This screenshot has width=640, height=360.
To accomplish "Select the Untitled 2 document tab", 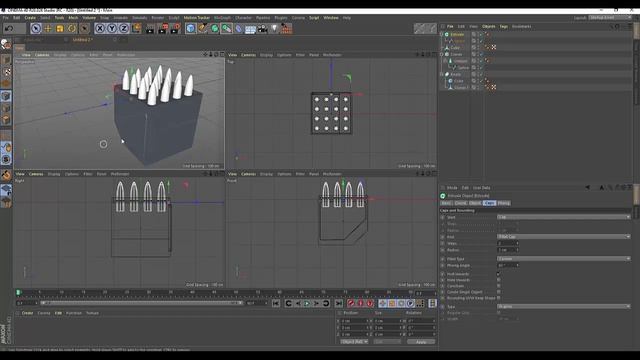I will pos(83,40).
